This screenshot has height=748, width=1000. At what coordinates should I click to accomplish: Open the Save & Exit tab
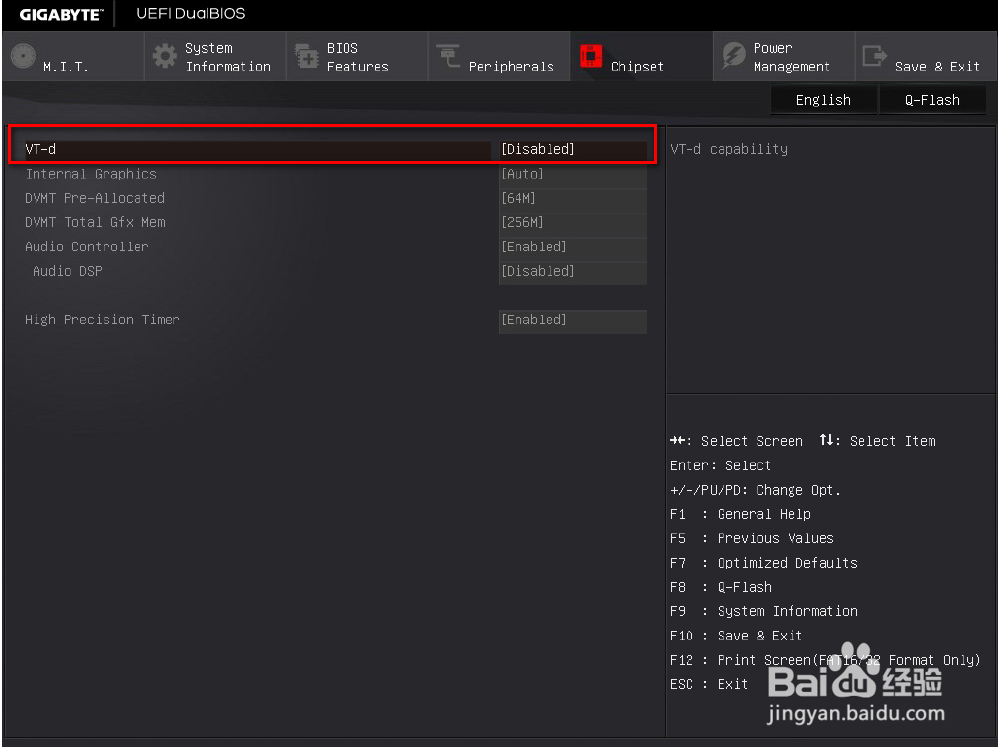[x=926, y=56]
